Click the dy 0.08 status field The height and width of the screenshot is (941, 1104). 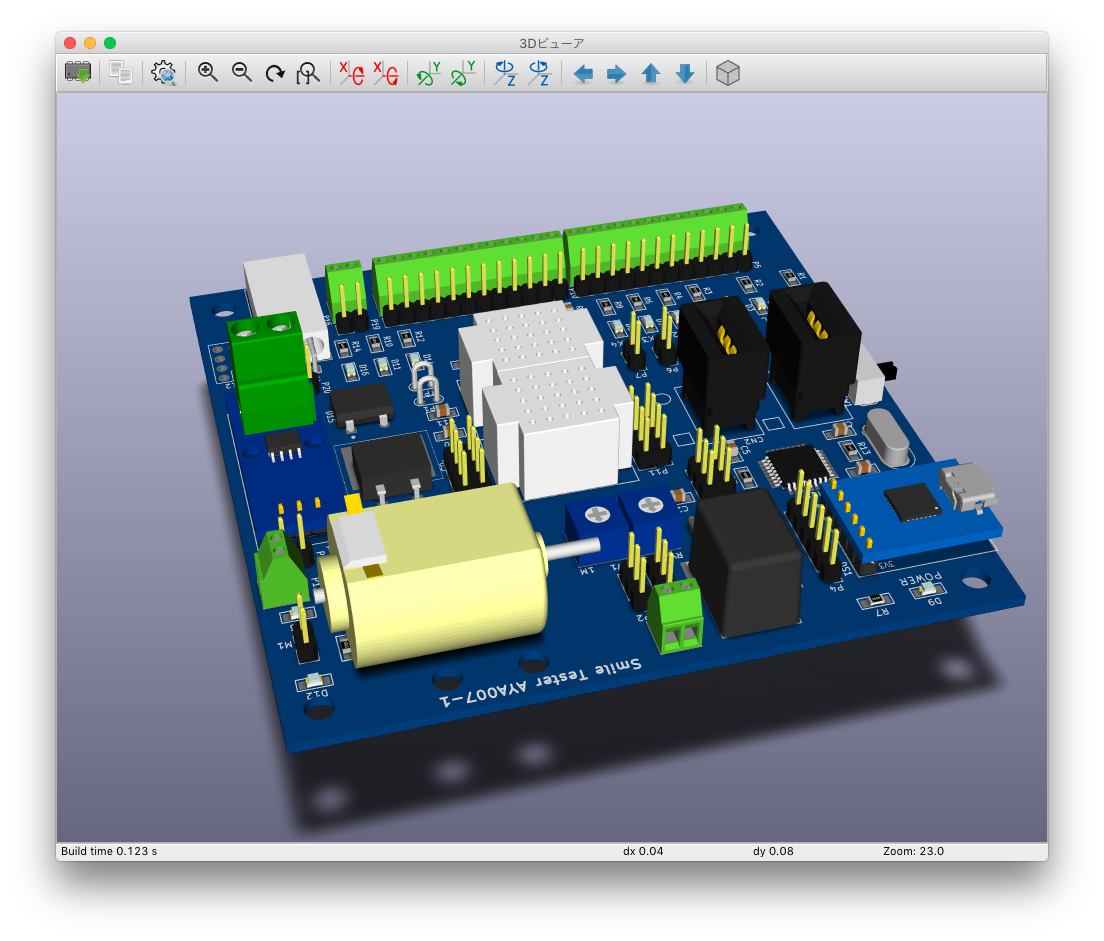pos(773,851)
